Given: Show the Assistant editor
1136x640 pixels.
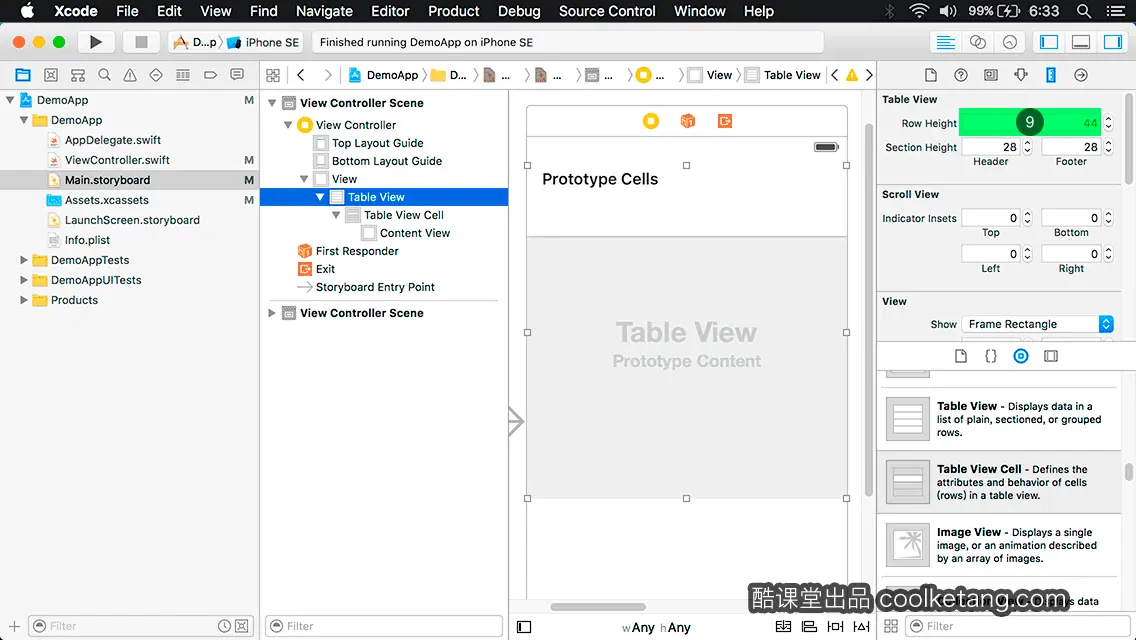Looking at the screenshot, I should tap(977, 42).
